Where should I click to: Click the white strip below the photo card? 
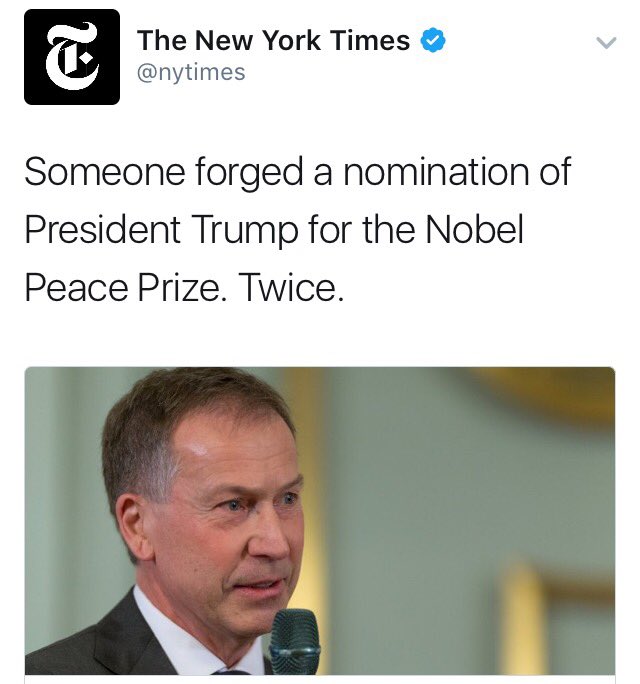click(320, 680)
